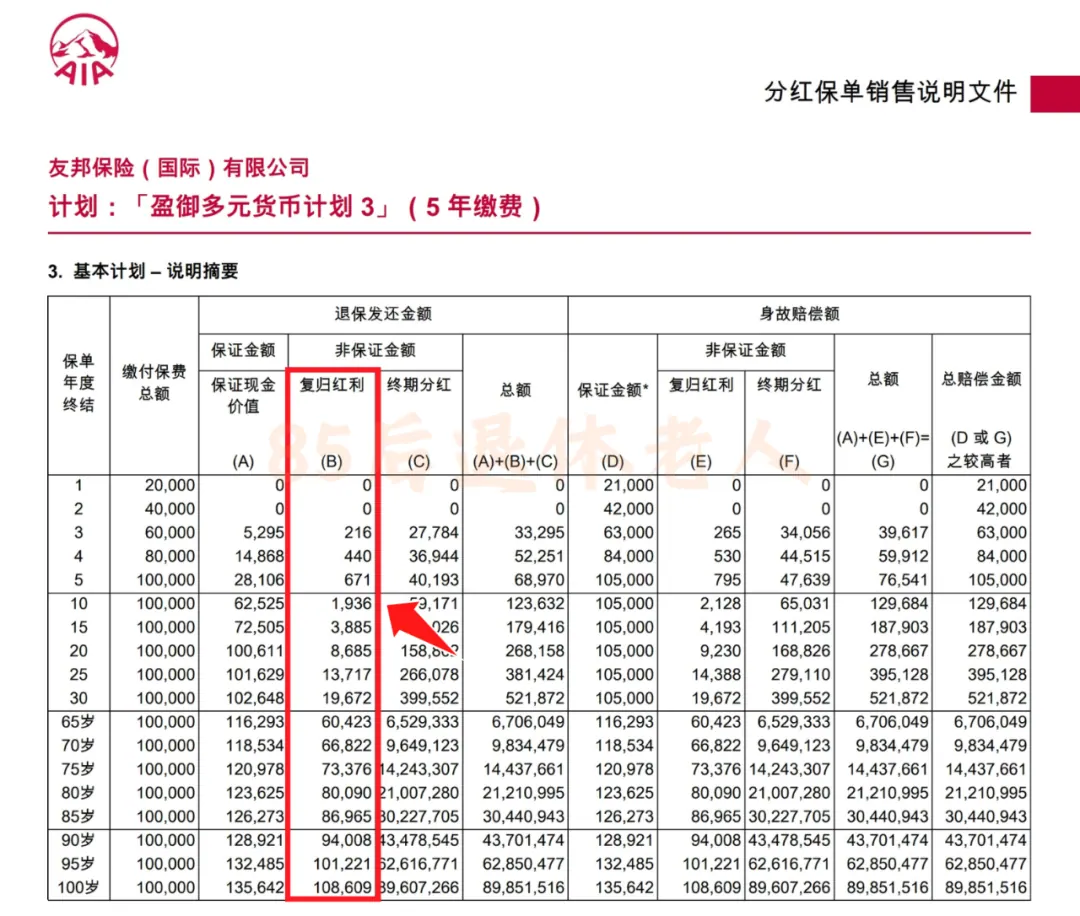This screenshot has width=1080, height=916.
Task: Click year 1 death guaranteed amount '21,000'
Action: click(x=629, y=486)
